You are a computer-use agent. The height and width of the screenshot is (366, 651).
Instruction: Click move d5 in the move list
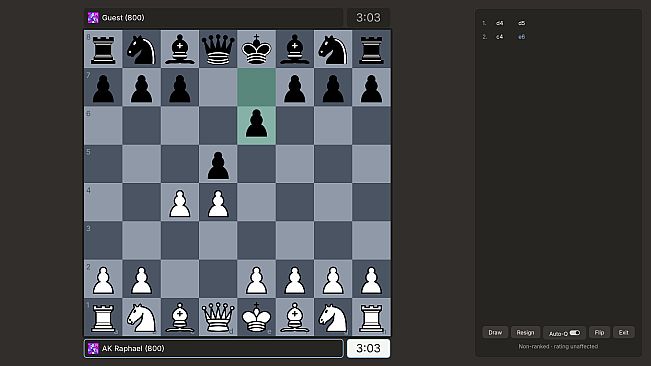tap(521, 23)
